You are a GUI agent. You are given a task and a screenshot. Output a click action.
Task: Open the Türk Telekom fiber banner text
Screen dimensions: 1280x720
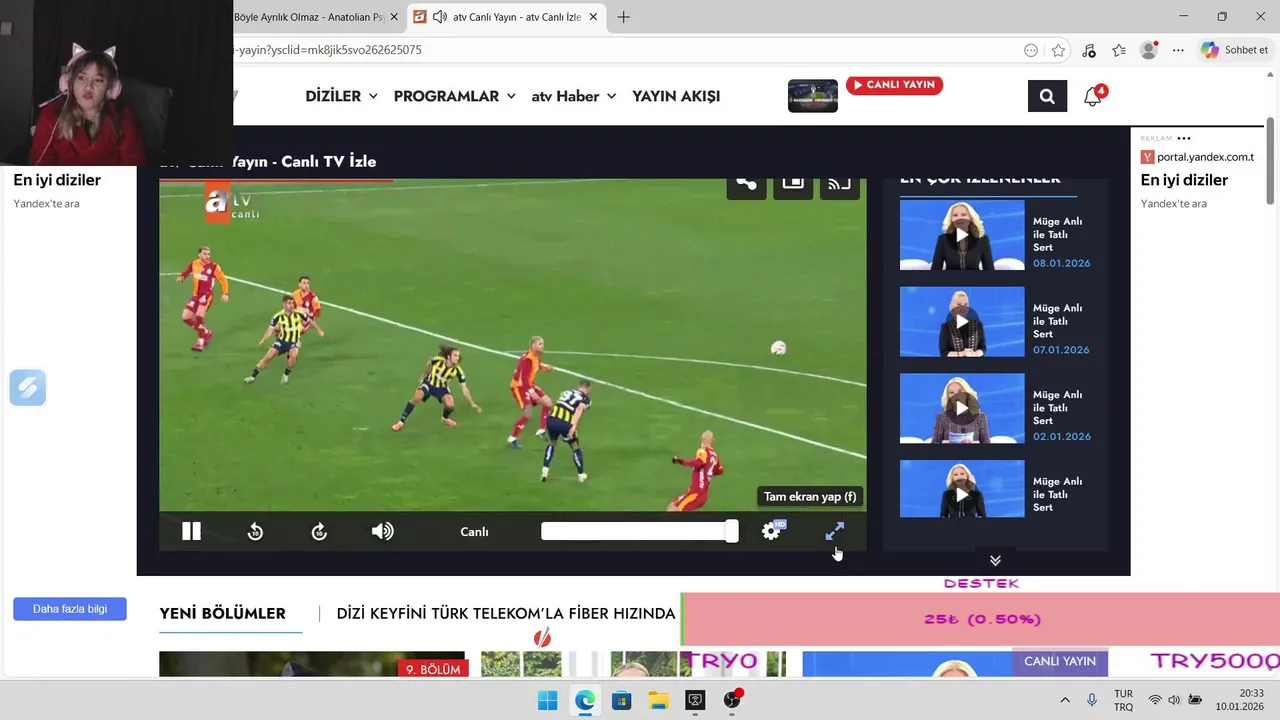[x=506, y=614]
